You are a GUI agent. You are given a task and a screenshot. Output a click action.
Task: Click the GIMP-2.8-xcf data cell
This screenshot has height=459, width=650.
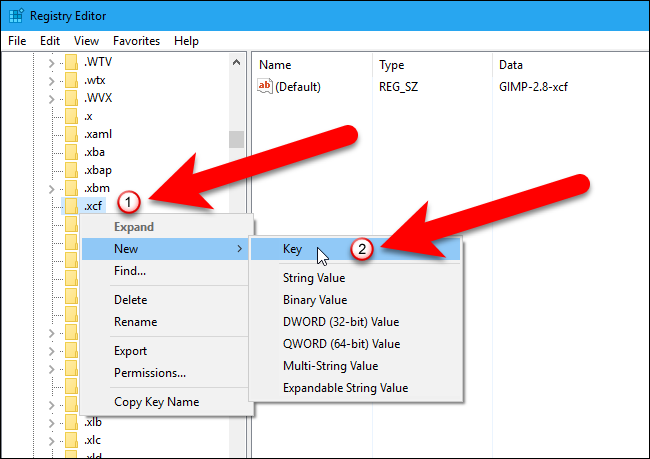533,87
